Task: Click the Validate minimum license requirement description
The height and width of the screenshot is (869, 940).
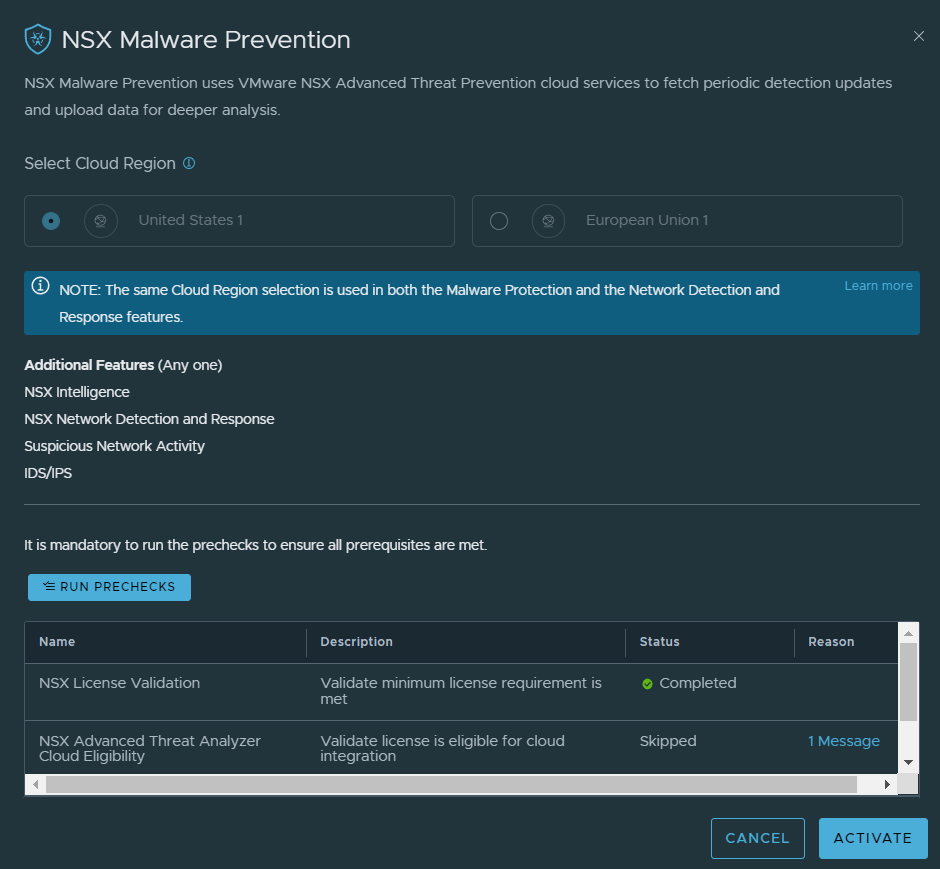Action: pos(461,691)
